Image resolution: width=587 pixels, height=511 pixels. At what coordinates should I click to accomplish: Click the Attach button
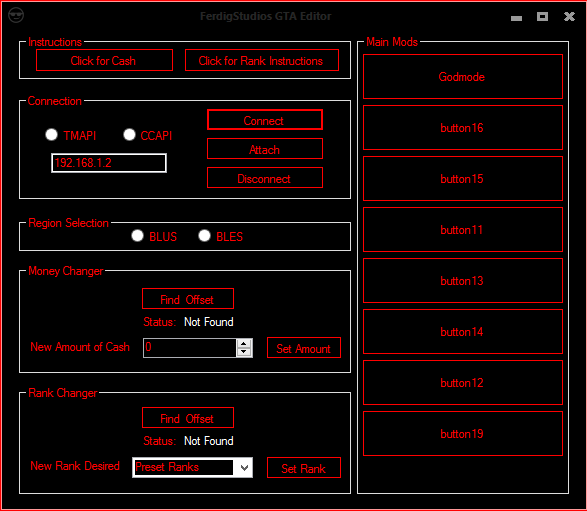[265, 149]
